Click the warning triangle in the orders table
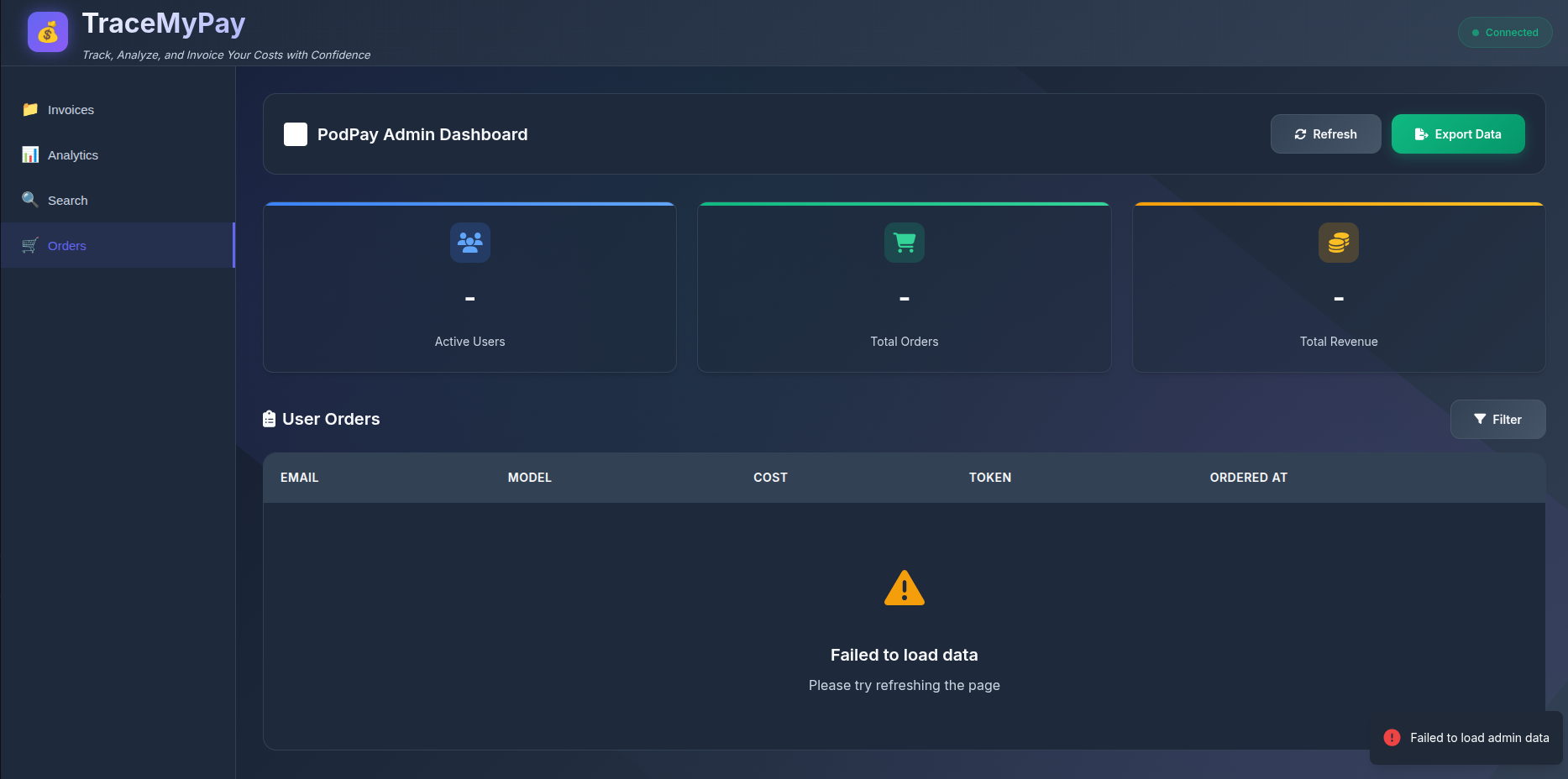This screenshot has height=779, width=1568. 904,588
